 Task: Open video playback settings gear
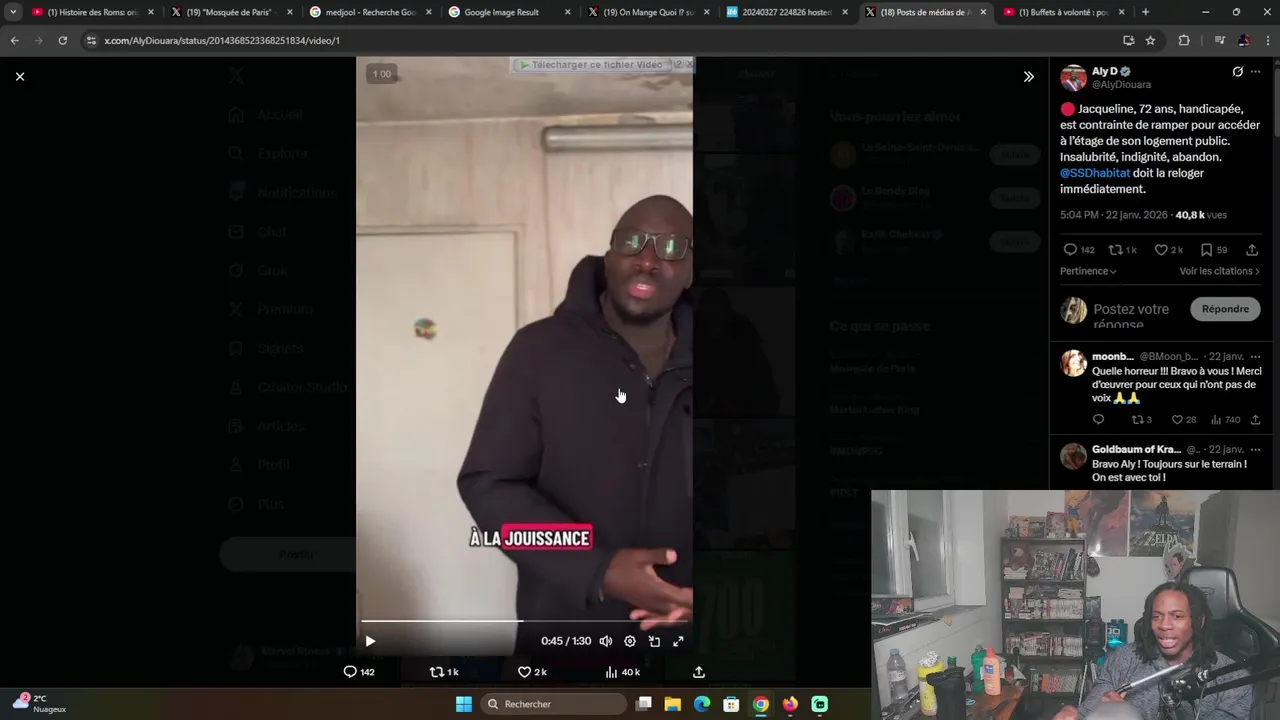pos(630,641)
